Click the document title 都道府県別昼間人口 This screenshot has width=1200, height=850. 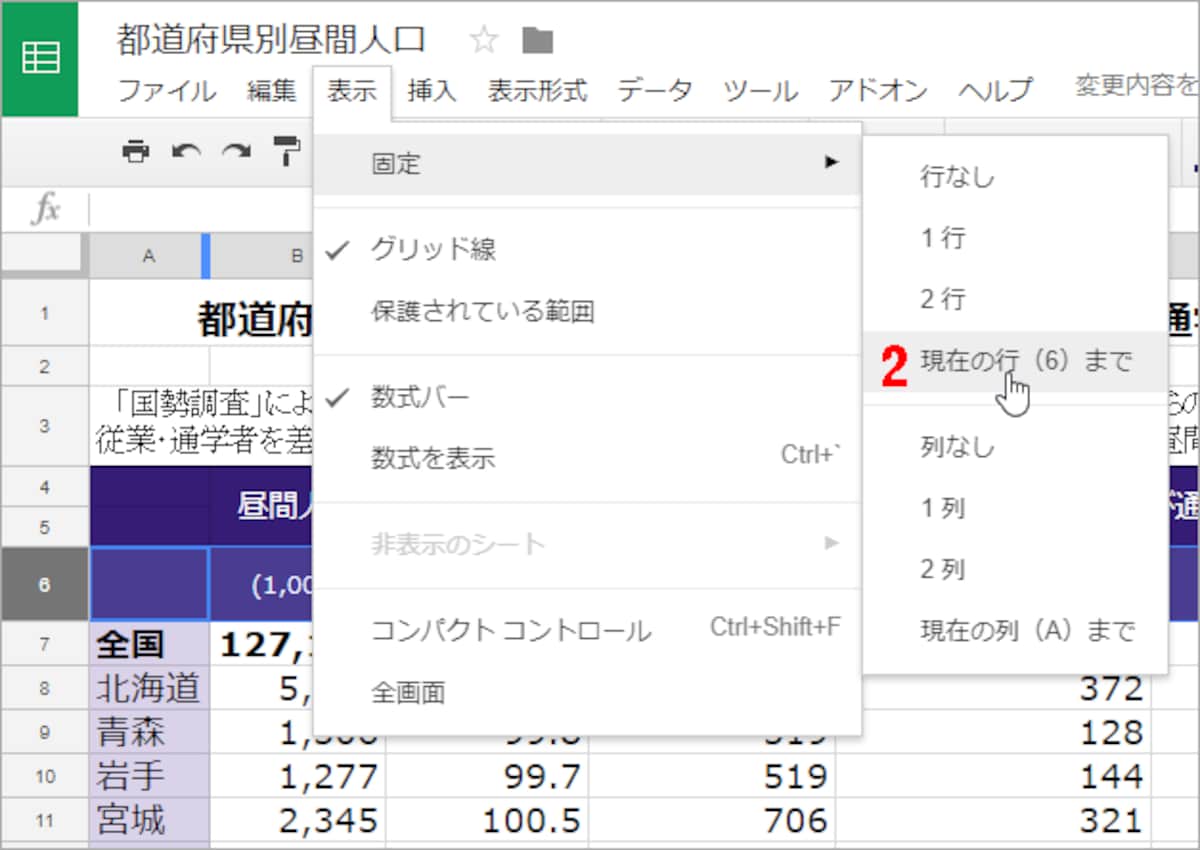click(x=272, y=39)
